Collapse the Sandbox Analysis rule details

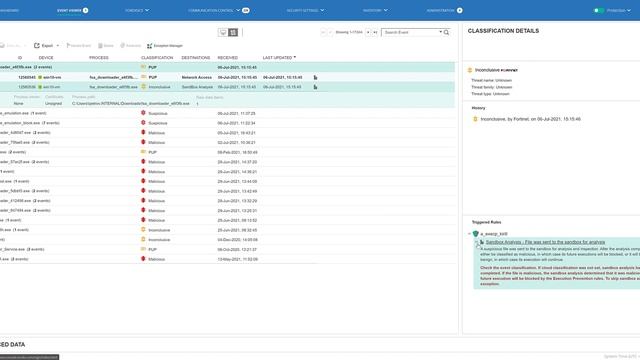click(476, 242)
